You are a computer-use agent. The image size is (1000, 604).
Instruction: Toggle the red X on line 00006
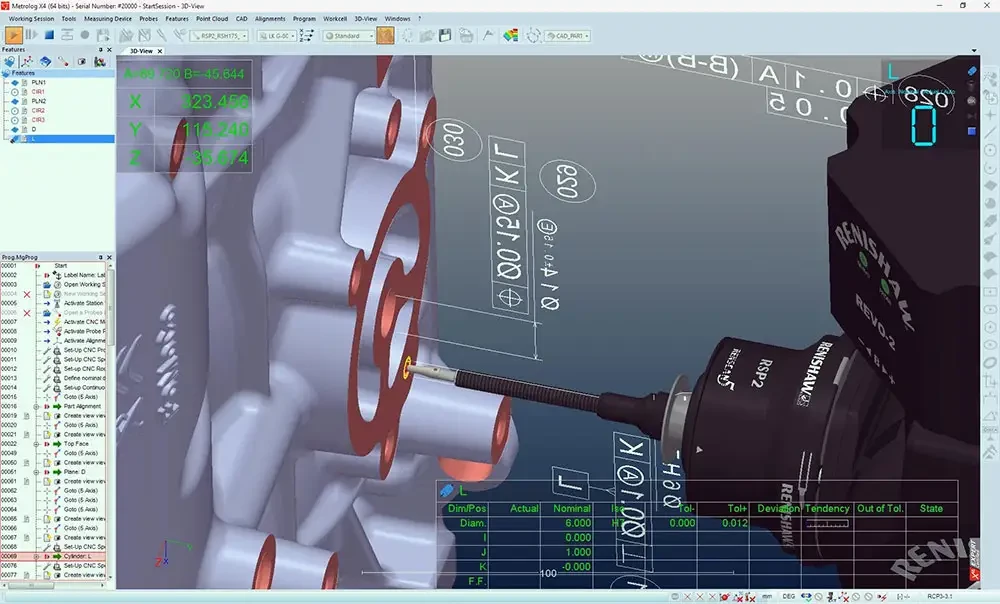coord(27,313)
